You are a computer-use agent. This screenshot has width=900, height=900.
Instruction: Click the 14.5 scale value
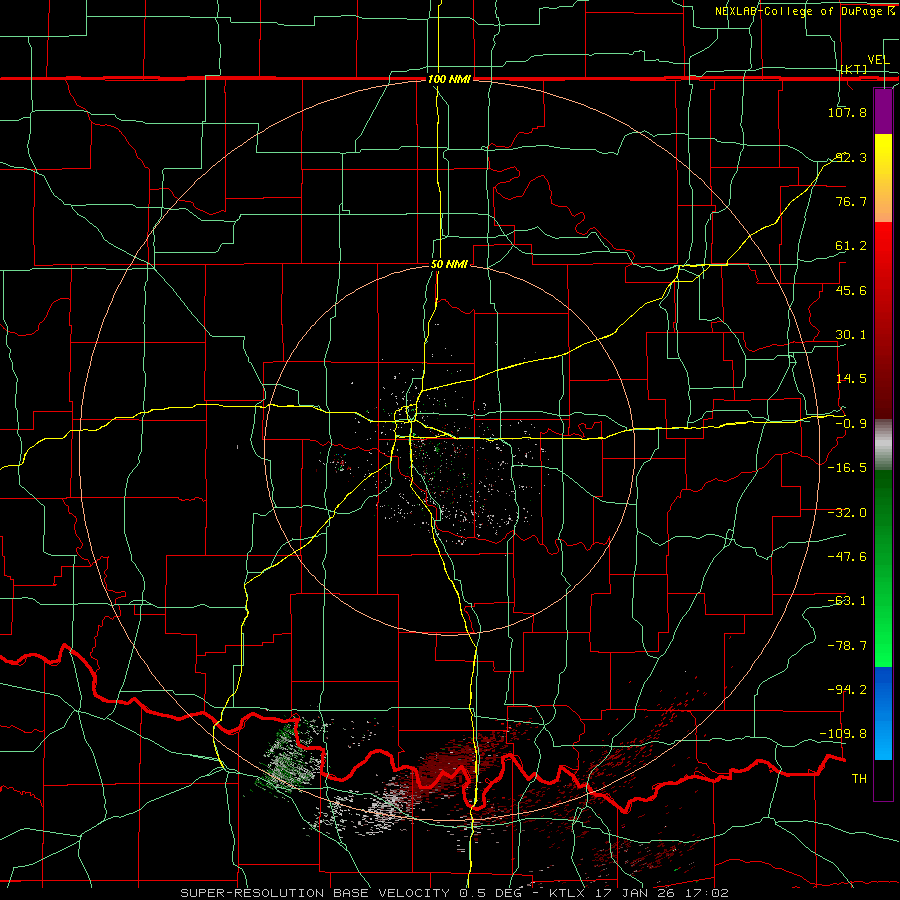point(850,378)
